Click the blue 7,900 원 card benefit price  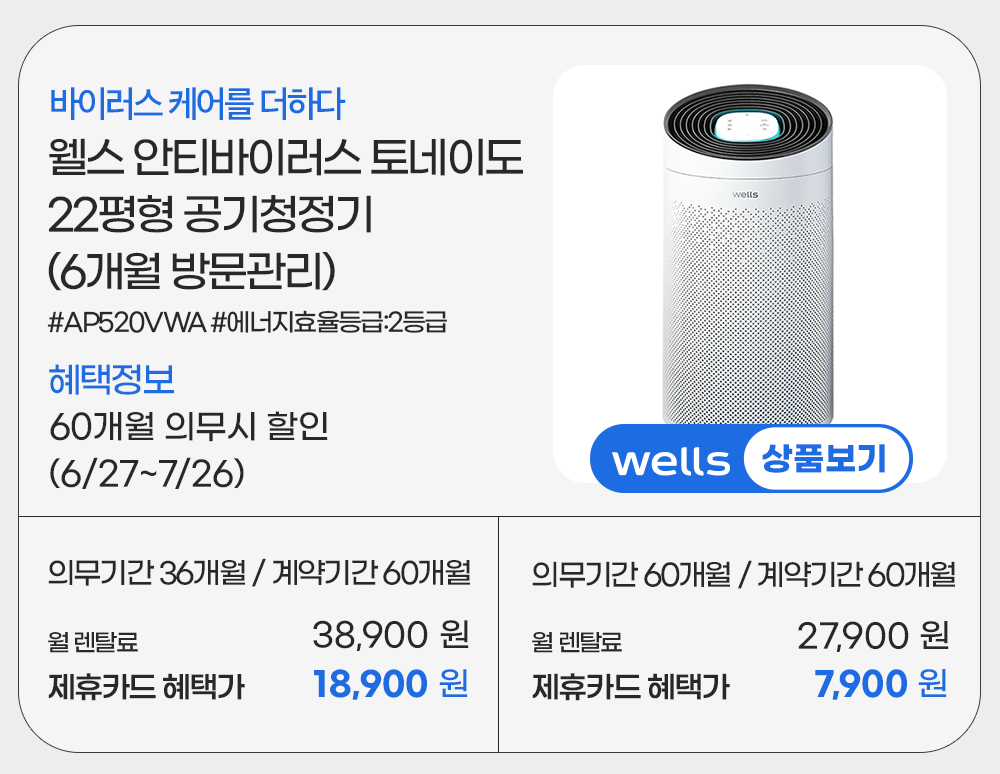pos(880,685)
